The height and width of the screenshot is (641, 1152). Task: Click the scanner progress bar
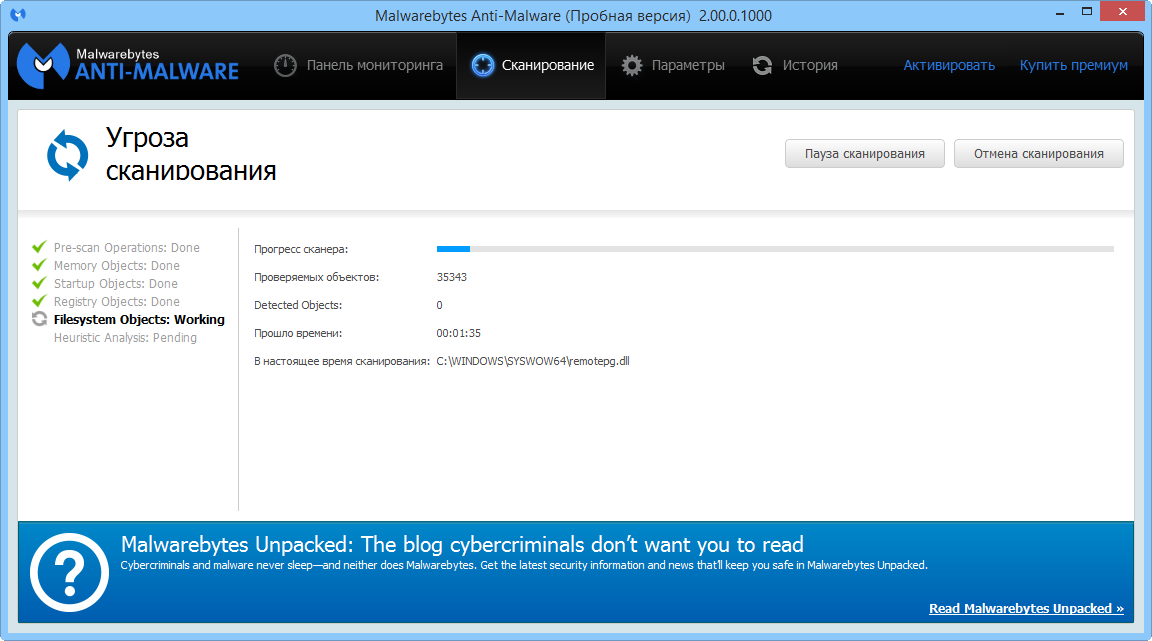tap(775, 248)
